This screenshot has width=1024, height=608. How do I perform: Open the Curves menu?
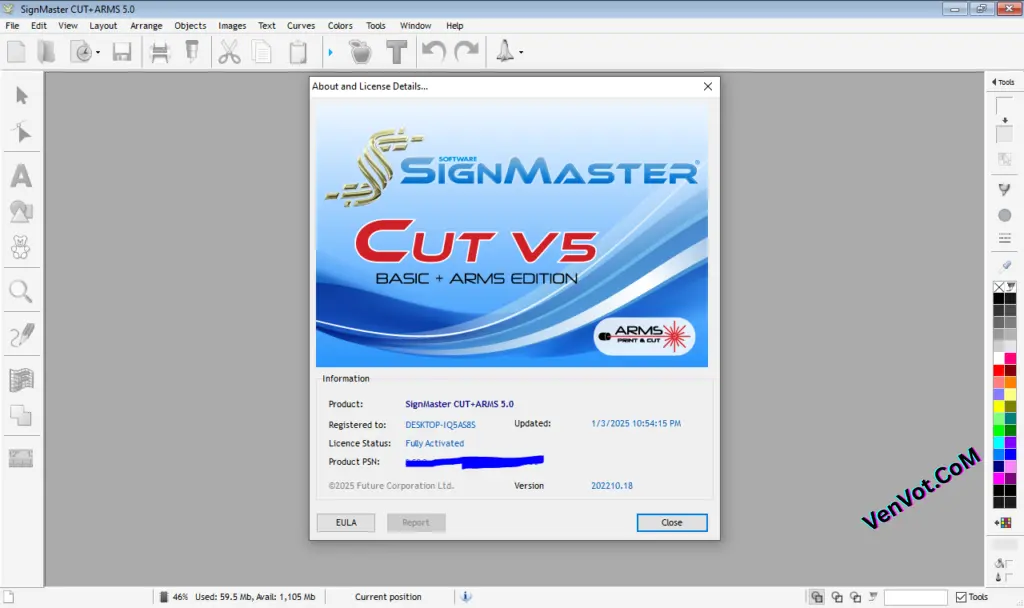click(301, 25)
